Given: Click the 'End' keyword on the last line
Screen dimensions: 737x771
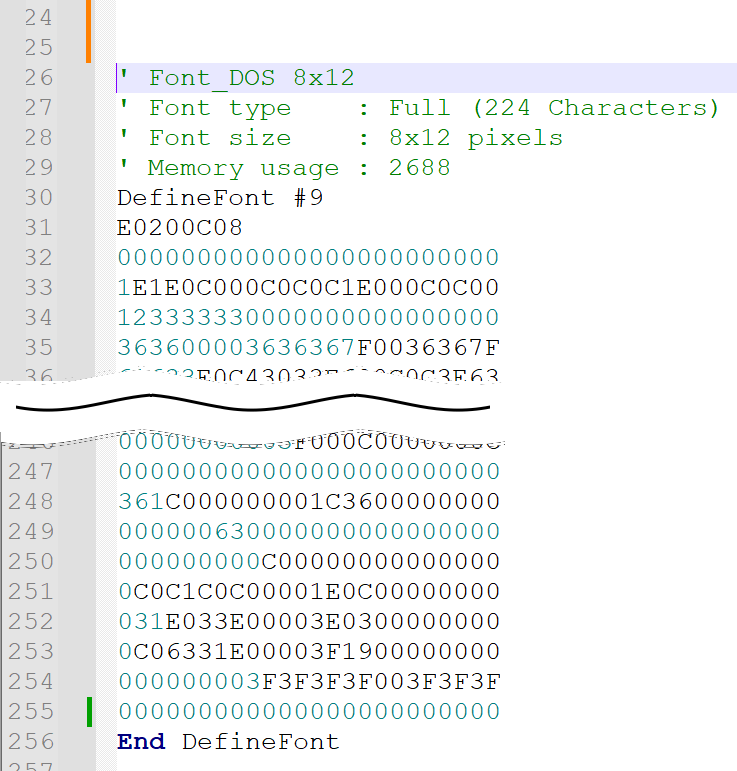Looking at the screenshot, I should [x=141, y=742].
